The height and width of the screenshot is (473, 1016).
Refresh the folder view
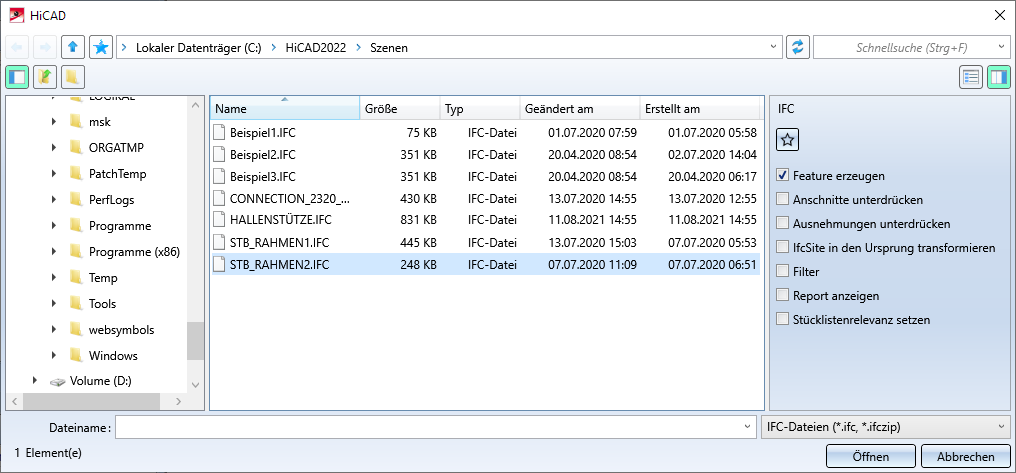(x=798, y=47)
